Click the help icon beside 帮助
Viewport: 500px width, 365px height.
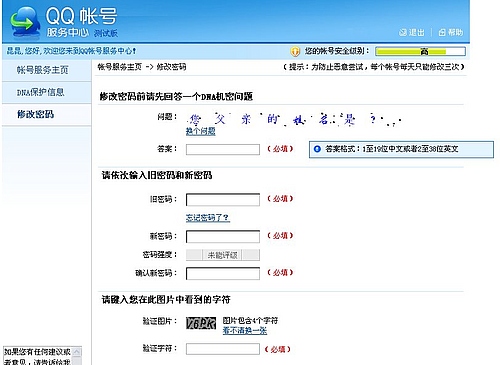click(x=442, y=32)
